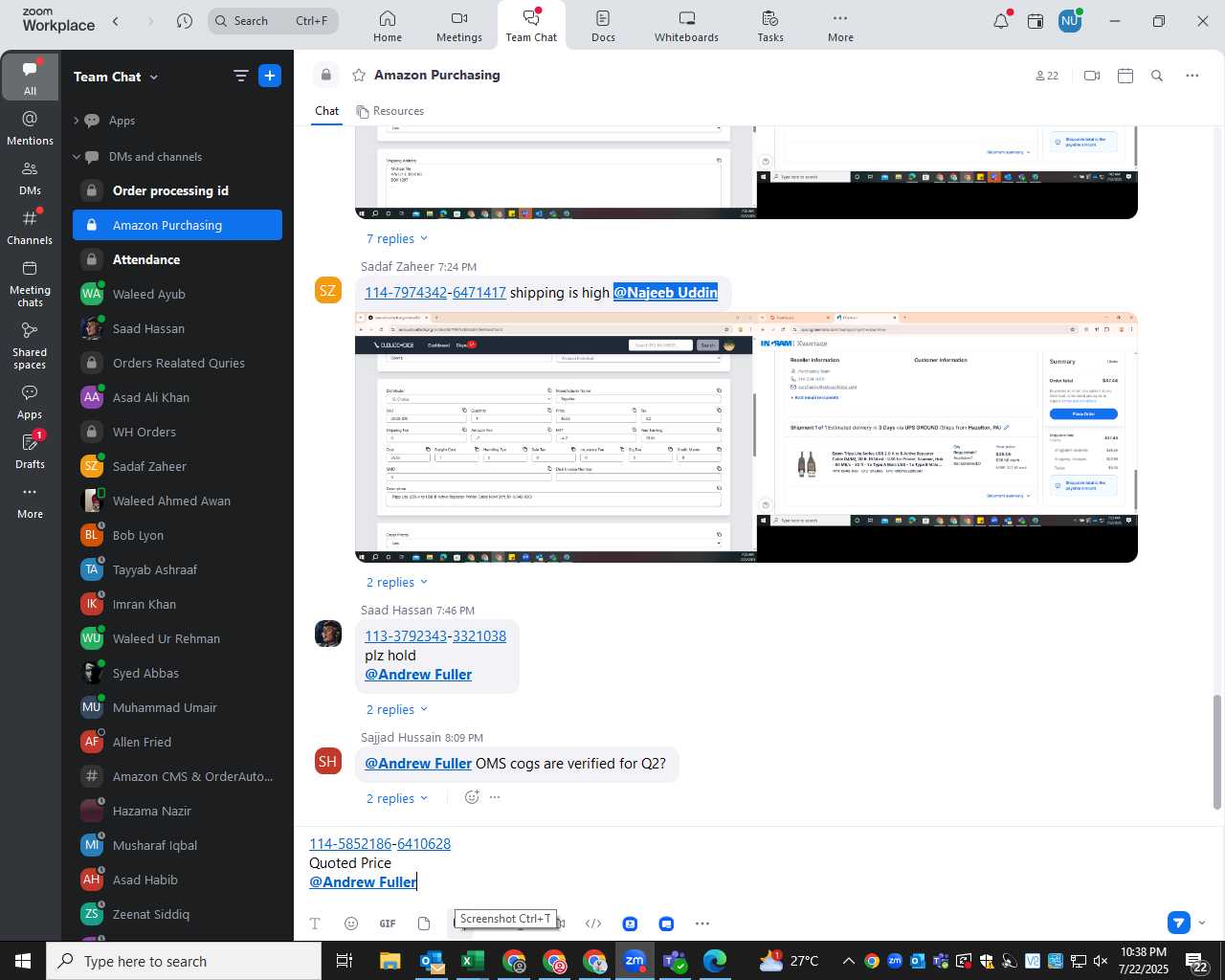Click the chat filter icon

[241, 77]
